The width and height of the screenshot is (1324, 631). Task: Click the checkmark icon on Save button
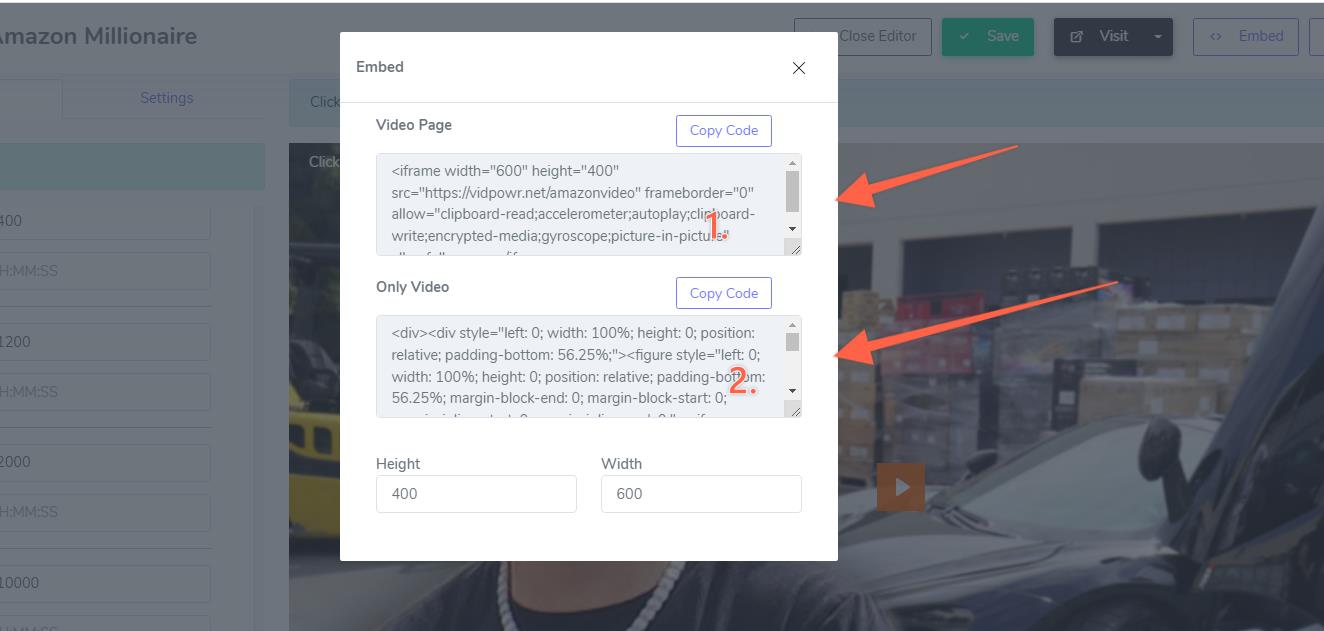(964, 37)
